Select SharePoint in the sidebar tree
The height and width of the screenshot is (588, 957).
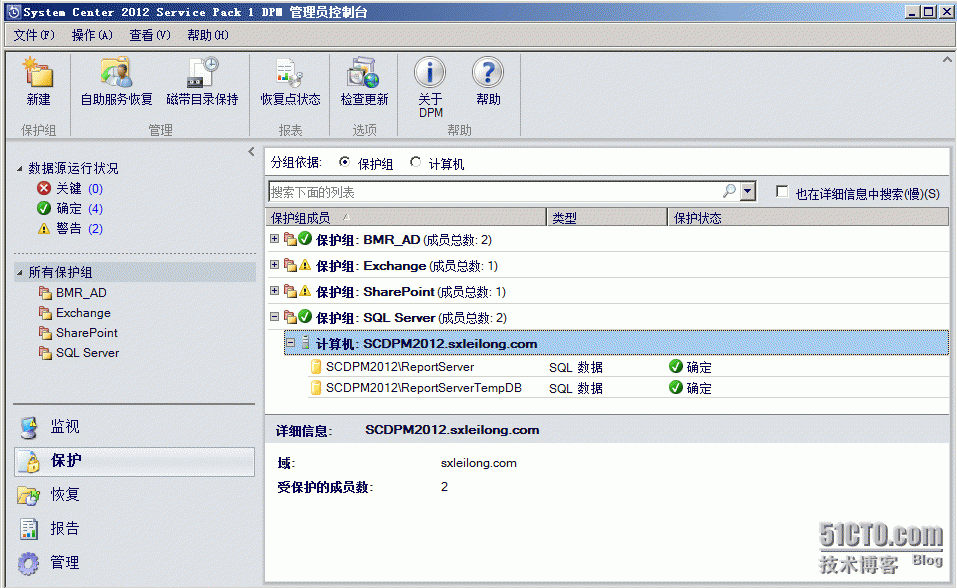coord(87,333)
